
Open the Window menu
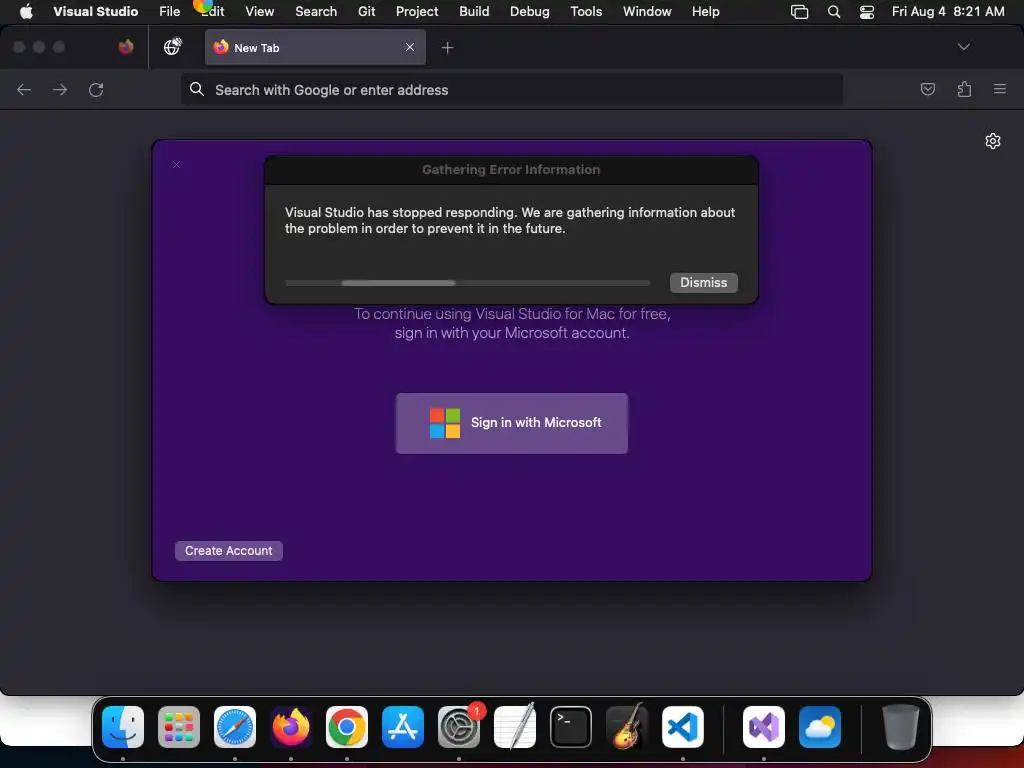tap(647, 11)
